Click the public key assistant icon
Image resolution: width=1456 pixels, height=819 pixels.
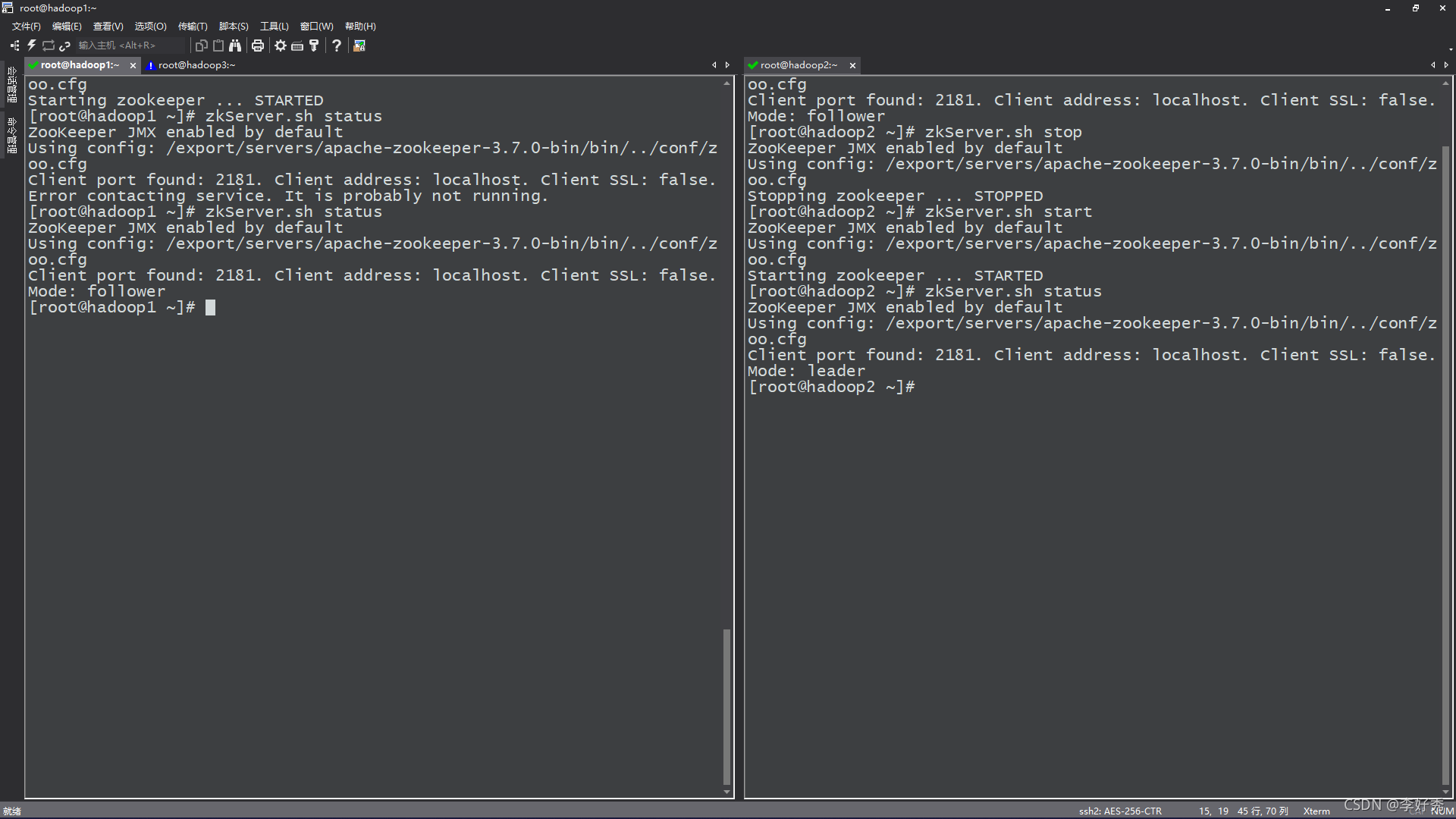click(x=314, y=45)
